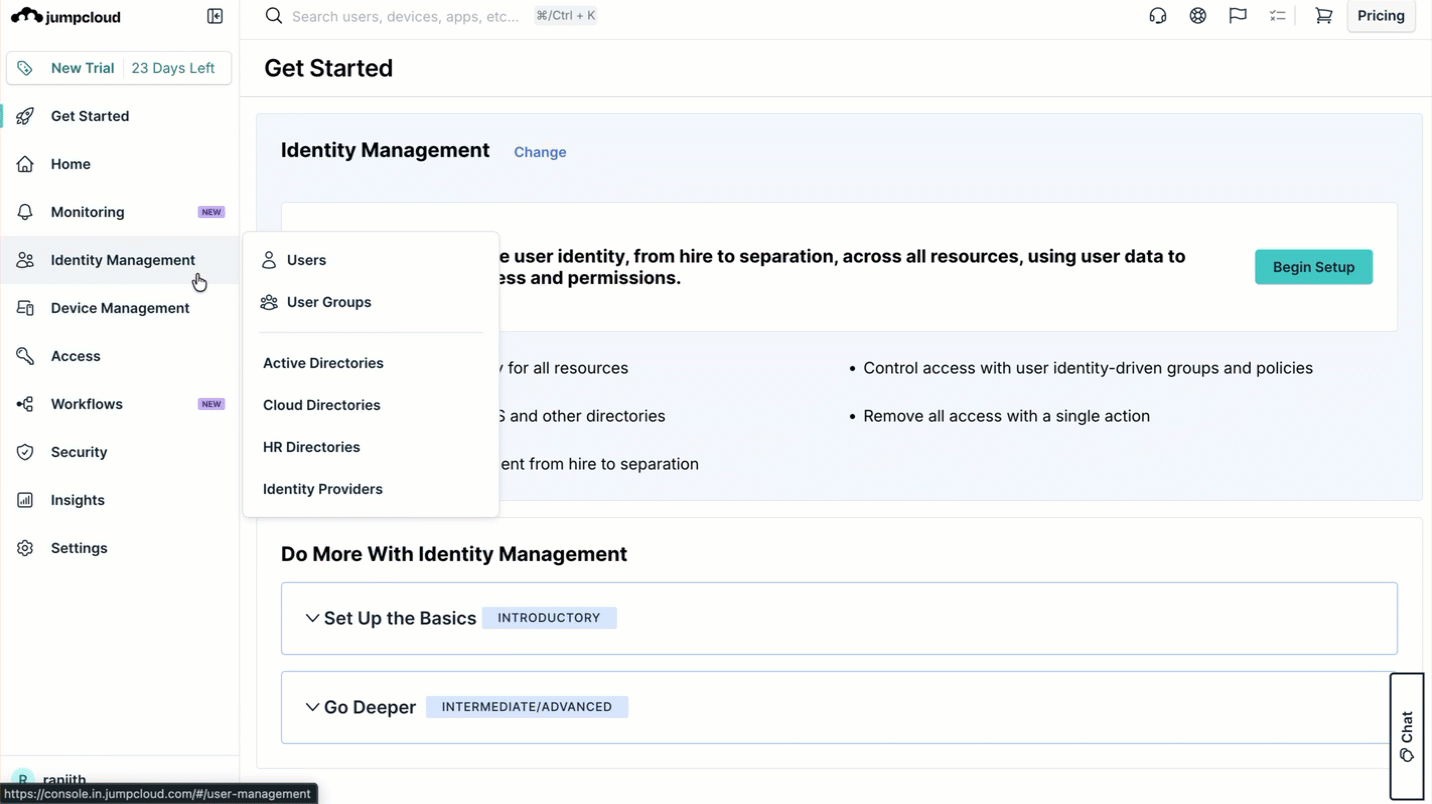Click the user avatar R icon
Image resolution: width=1432 pixels, height=804 pixels.
click(23, 779)
